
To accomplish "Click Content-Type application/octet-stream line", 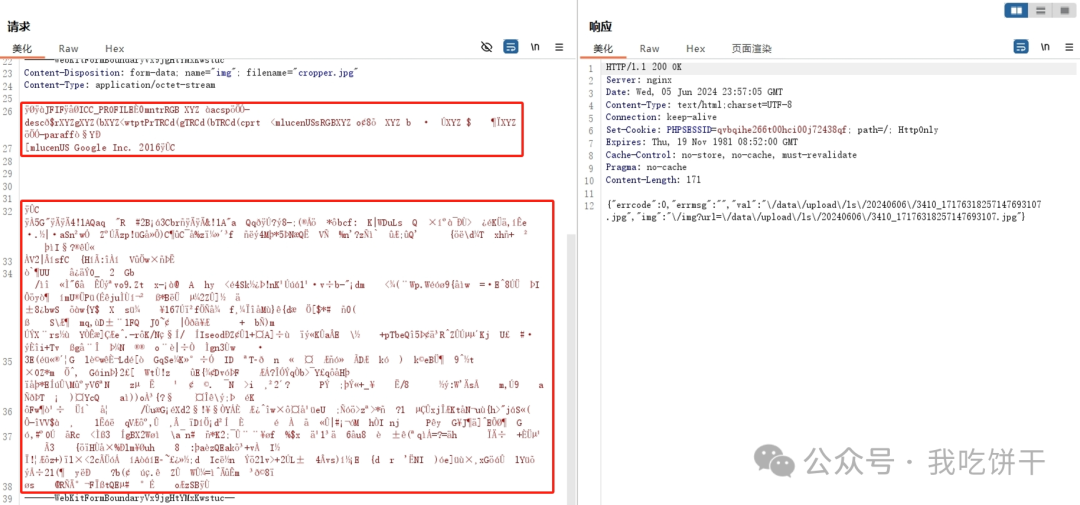I will coord(119,85).
